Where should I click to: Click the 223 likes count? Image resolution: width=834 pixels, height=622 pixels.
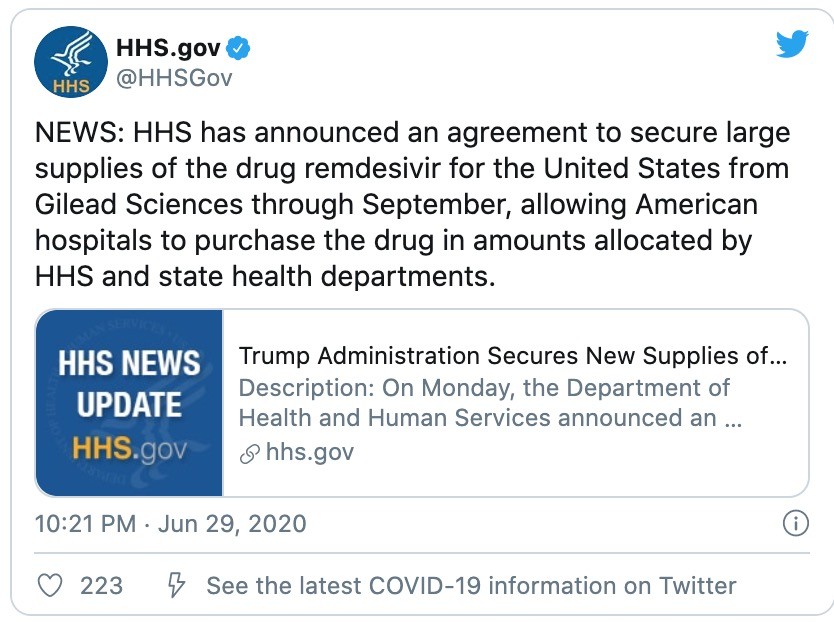(x=102, y=586)
